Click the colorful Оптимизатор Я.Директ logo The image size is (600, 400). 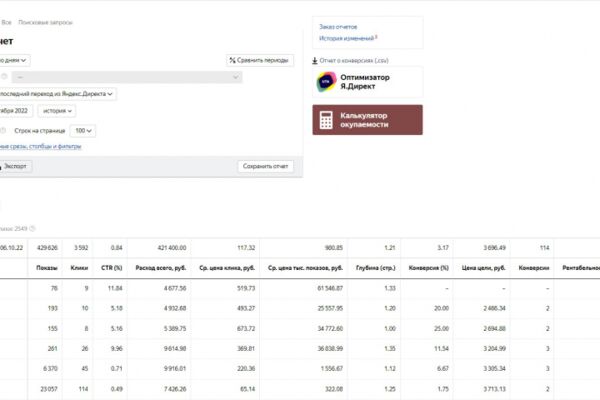coord(326,82)
